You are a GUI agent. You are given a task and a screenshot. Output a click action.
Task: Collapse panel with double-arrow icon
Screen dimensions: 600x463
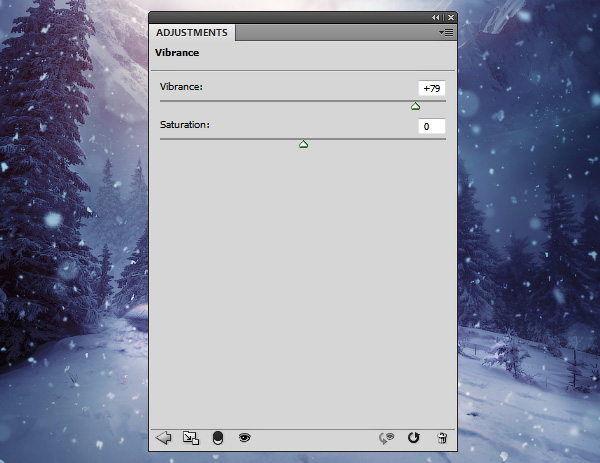click(436, 18)
